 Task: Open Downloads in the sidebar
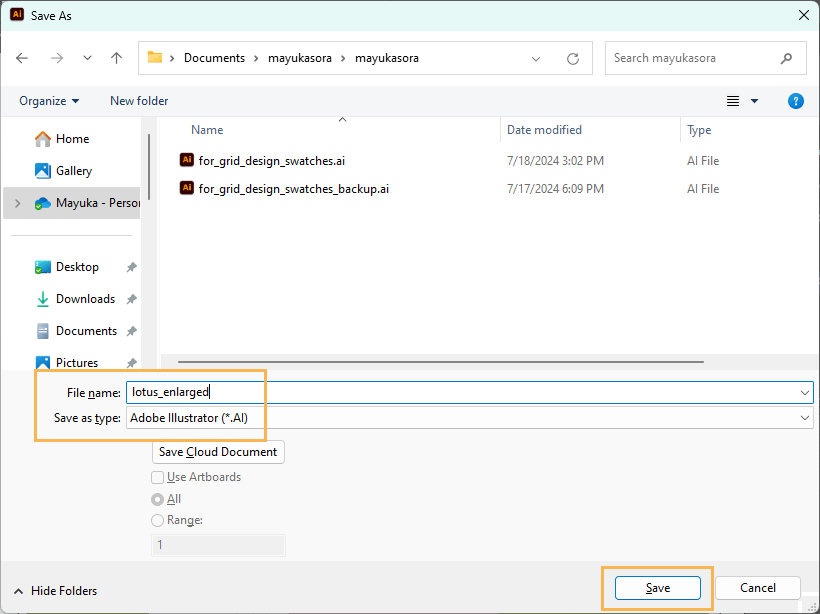[85, 299]
